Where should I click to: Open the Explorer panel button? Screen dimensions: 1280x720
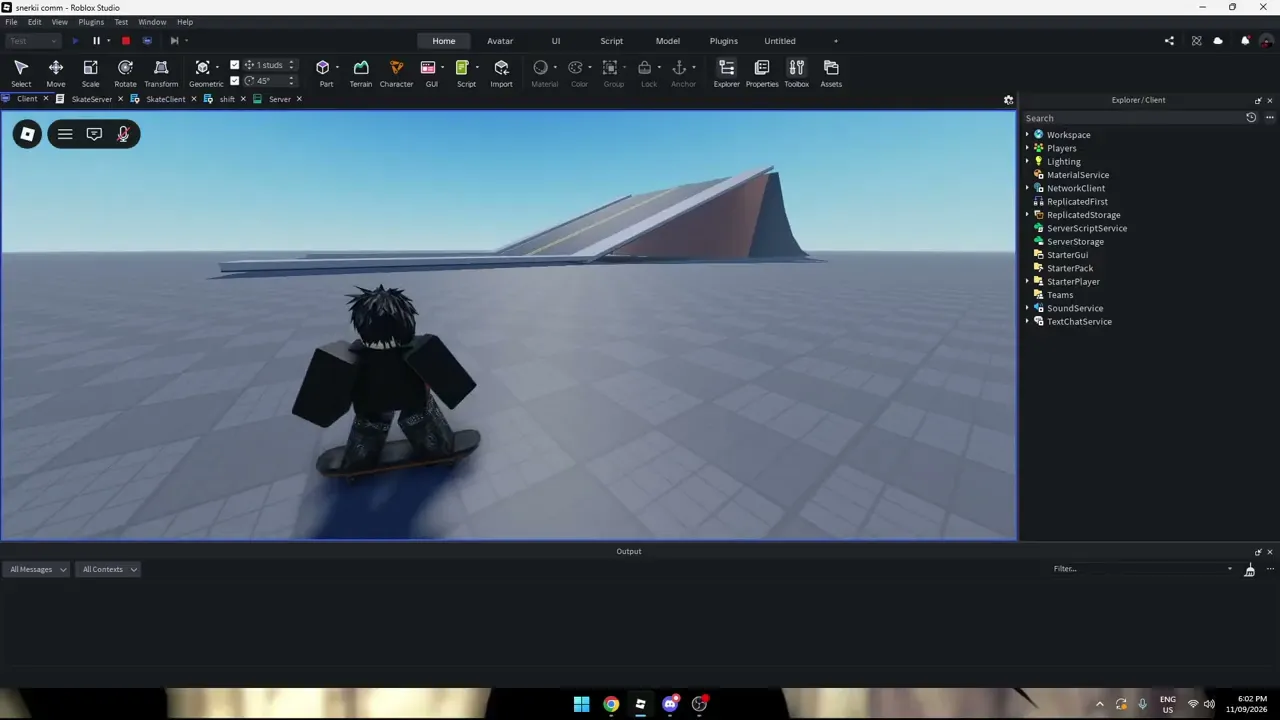[x=727, y=72]
